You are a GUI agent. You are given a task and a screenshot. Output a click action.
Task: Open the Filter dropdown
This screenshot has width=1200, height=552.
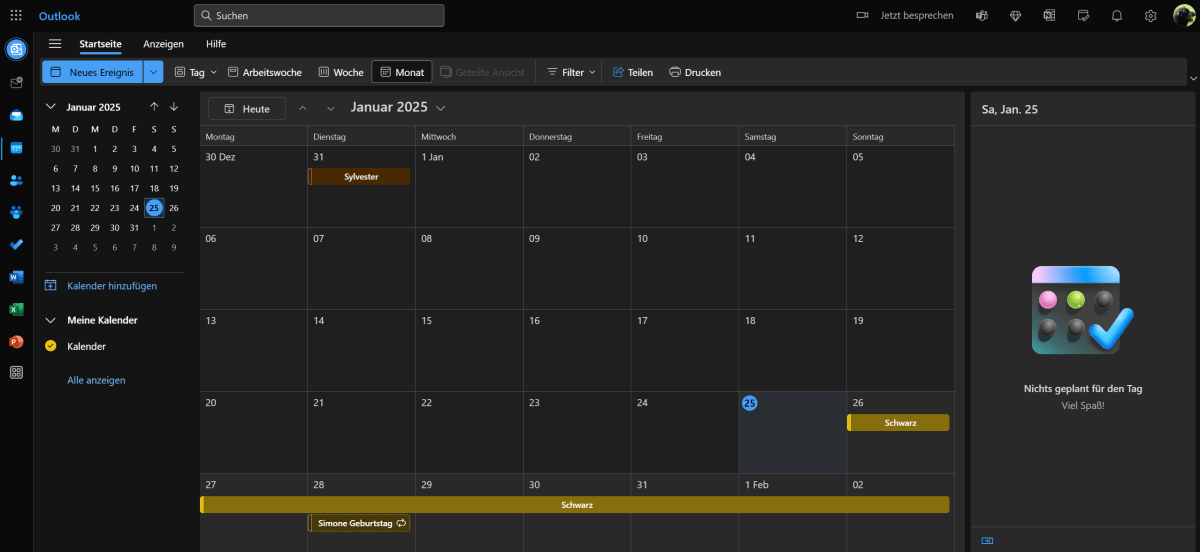571,72
